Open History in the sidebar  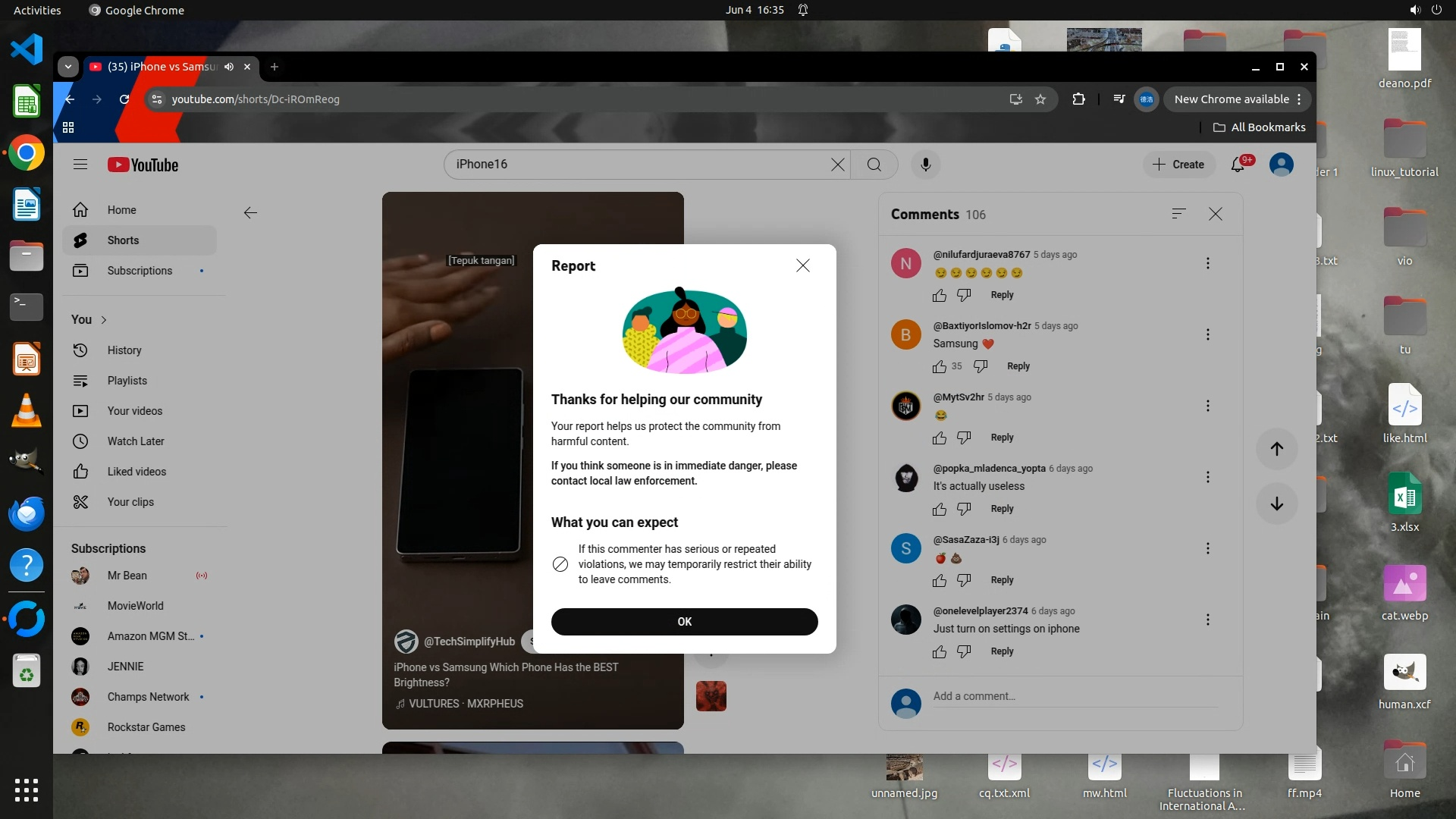pos(124,350)
